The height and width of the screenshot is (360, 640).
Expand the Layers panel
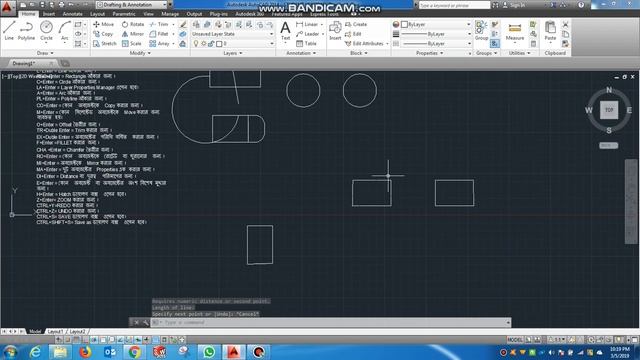pyautogui.click(x=233, y=53)
